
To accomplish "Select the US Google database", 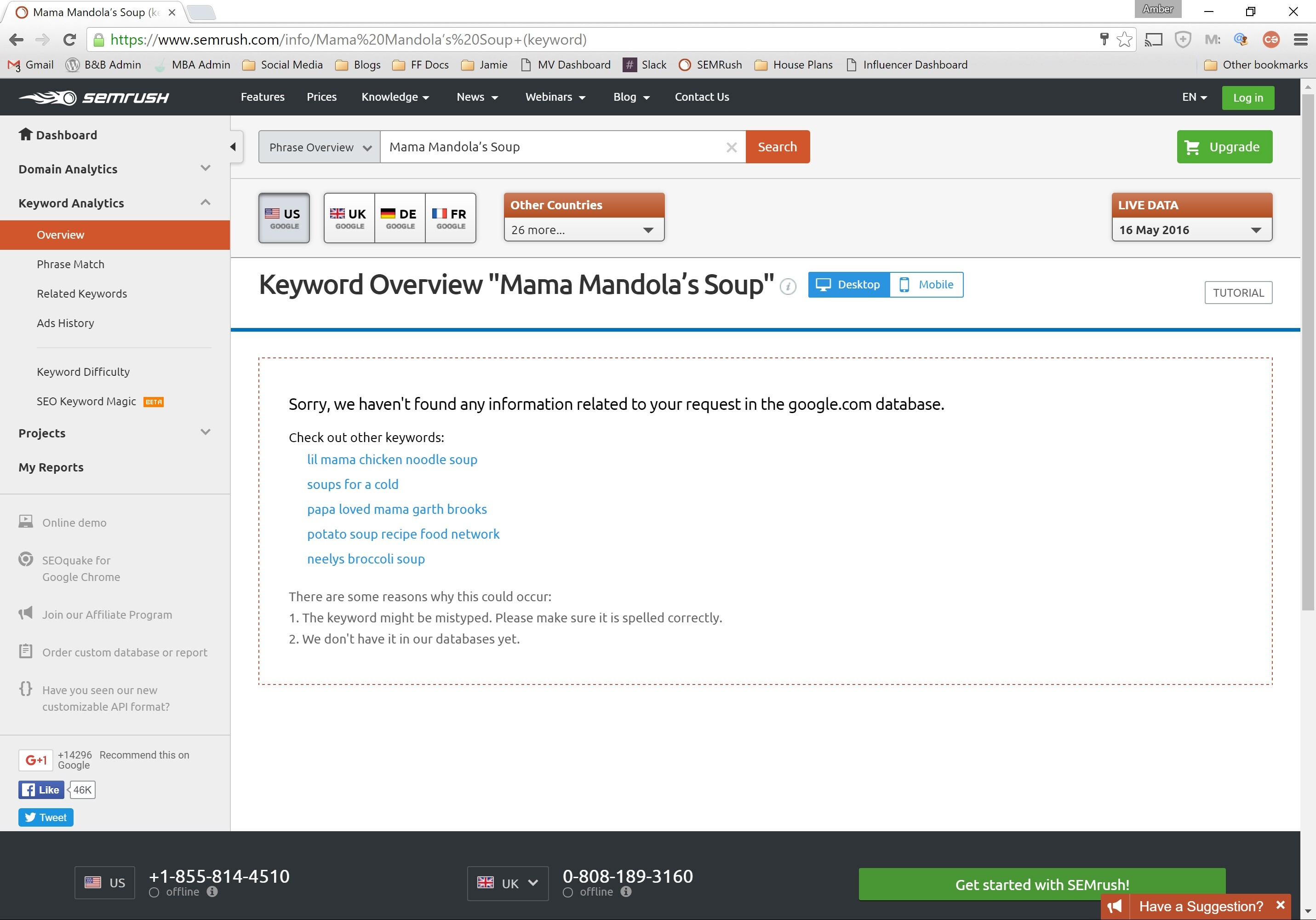I will (x=284, y=218).
